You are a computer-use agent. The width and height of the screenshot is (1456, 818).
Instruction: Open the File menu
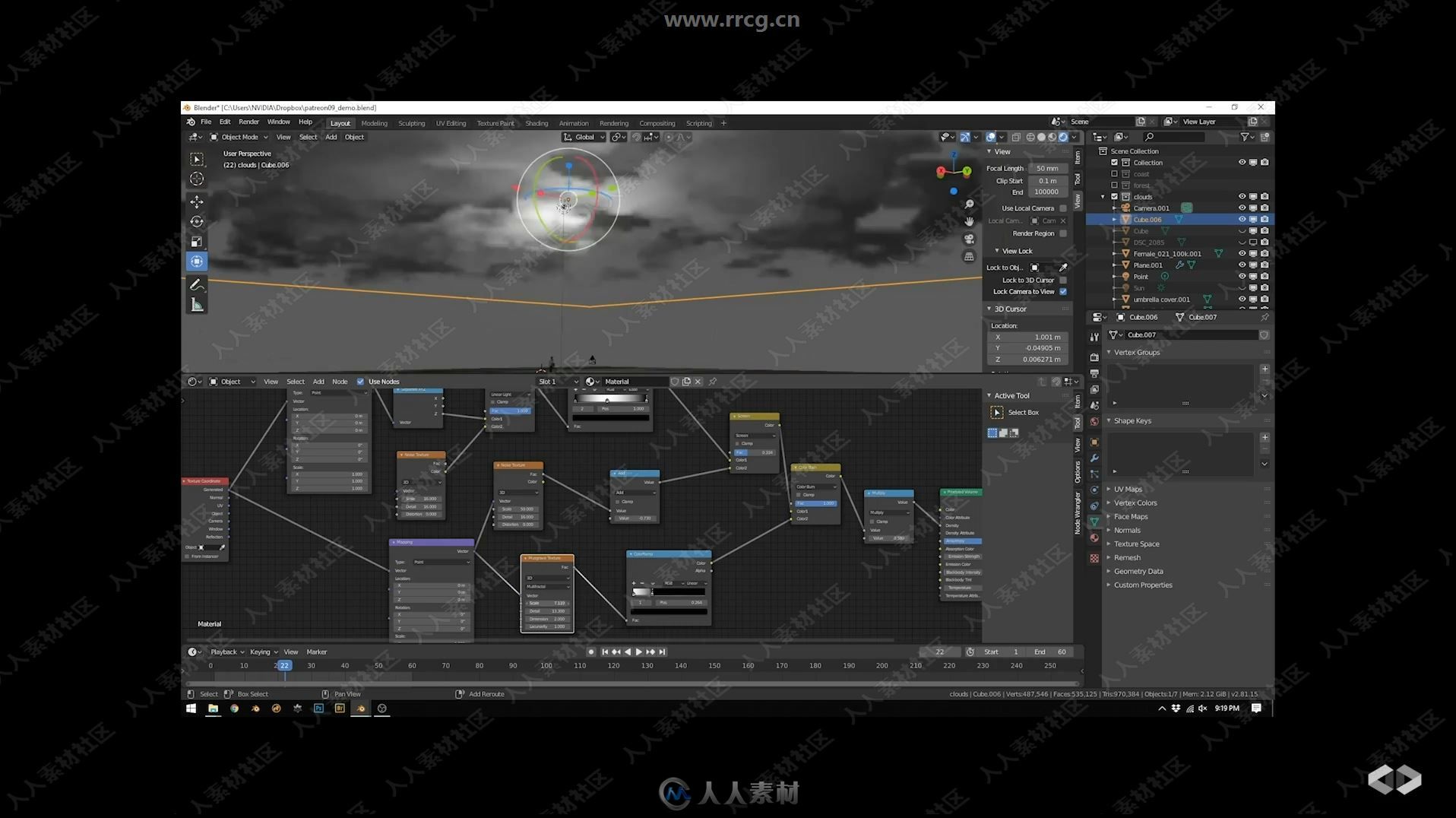point(206,122)
